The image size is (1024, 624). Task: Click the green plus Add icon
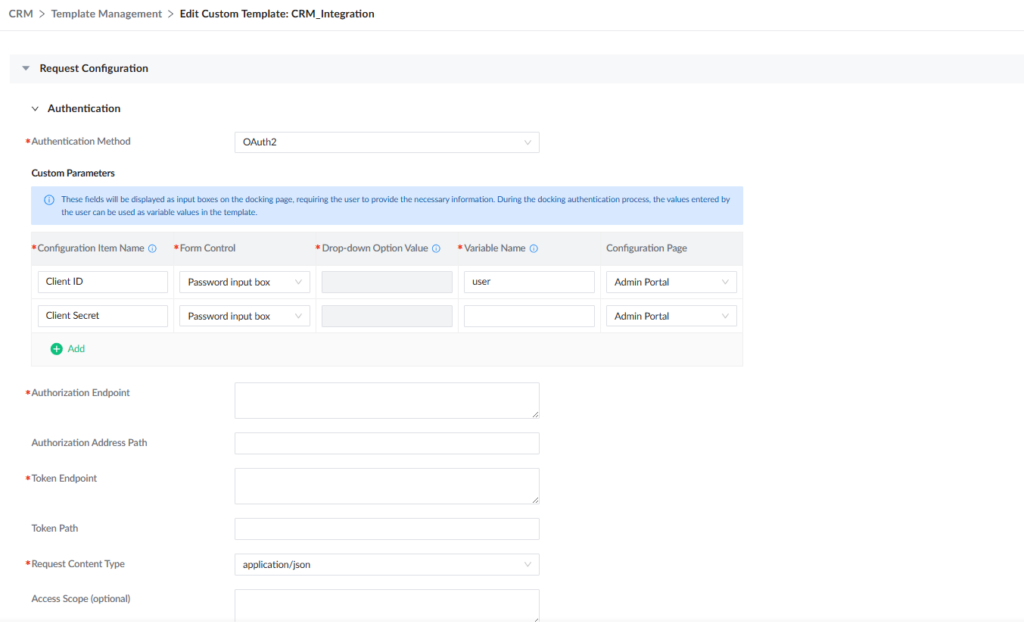tap(57, 349)
